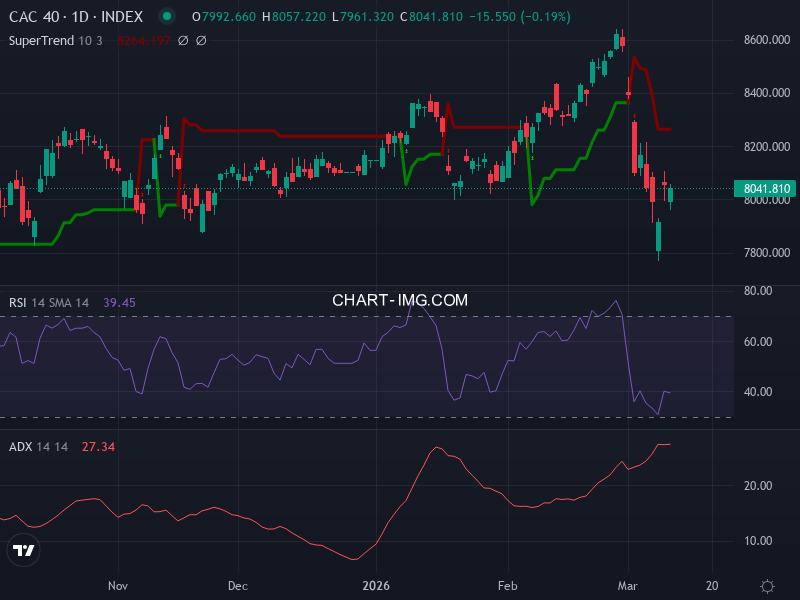Select the Mar label on the time axis
Image resolution: width=800 pixels, height=600 pixels.
point(628,586)
